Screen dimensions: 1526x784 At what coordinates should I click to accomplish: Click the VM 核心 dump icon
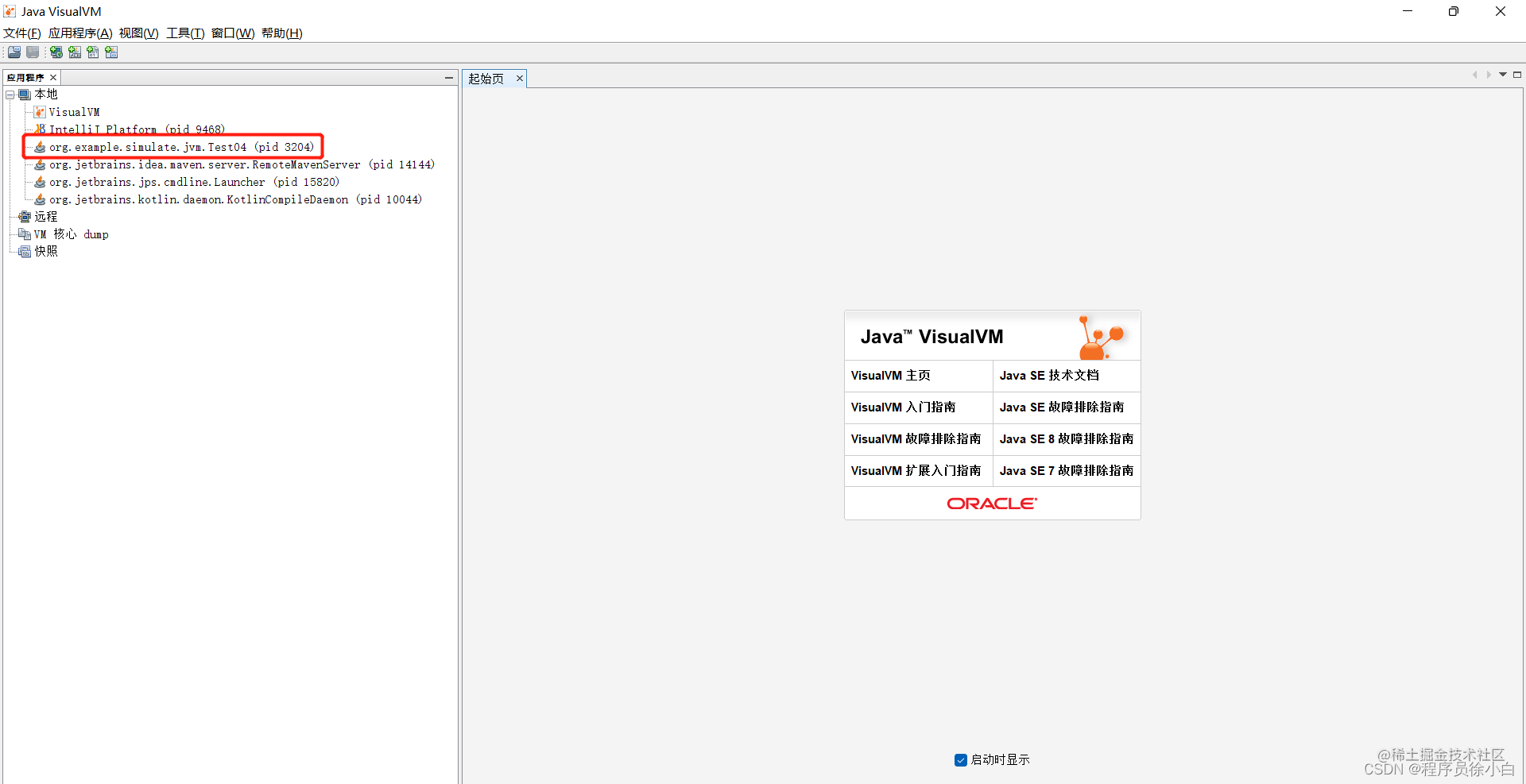click(25, 234)
